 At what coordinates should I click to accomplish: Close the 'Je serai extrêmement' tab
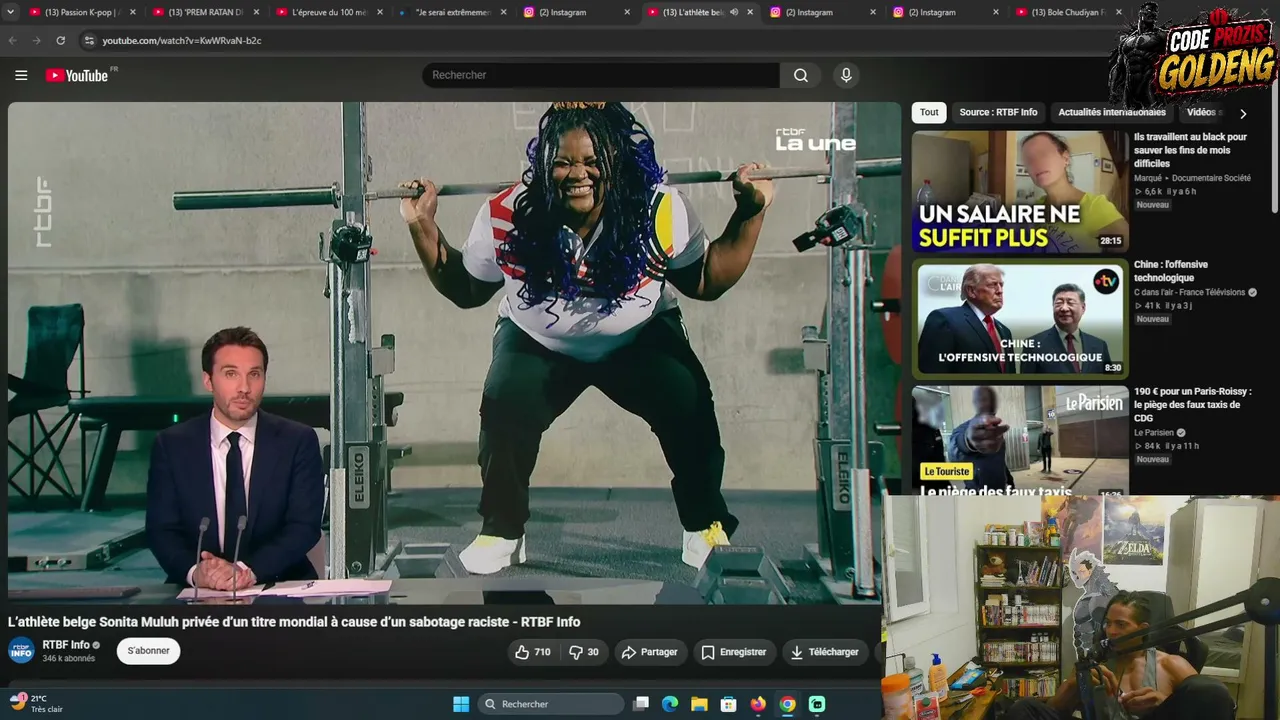(503, 12)
